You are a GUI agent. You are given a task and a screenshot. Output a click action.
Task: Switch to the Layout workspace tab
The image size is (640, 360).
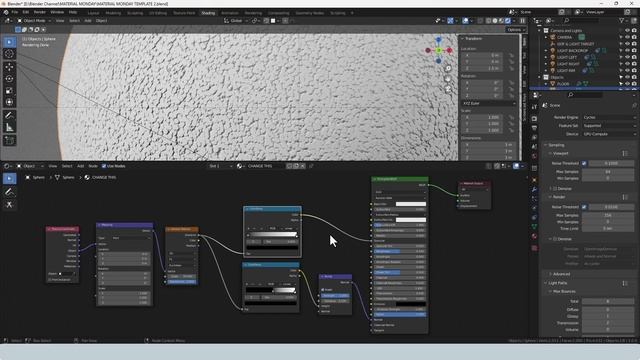(93, 13)
